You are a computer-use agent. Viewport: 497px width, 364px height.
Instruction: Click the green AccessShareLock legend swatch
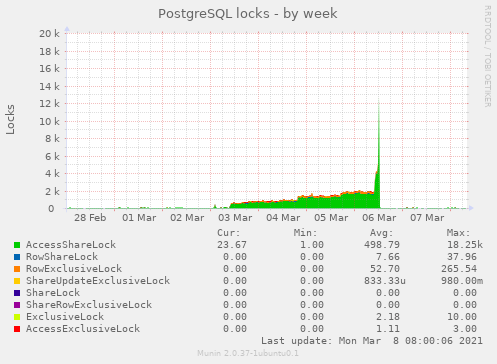(x=17, y=245)
